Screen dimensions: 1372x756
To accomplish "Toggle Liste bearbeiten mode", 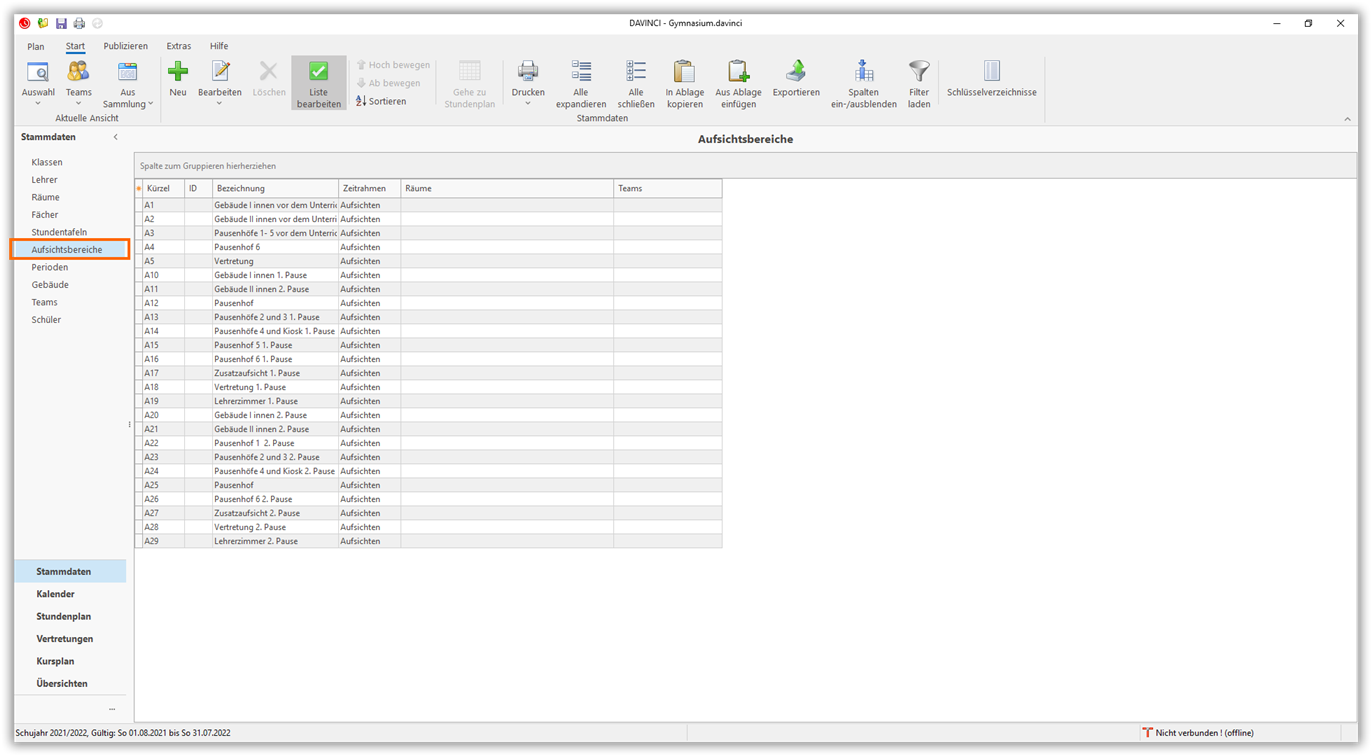I will click(x=319, y=82).
